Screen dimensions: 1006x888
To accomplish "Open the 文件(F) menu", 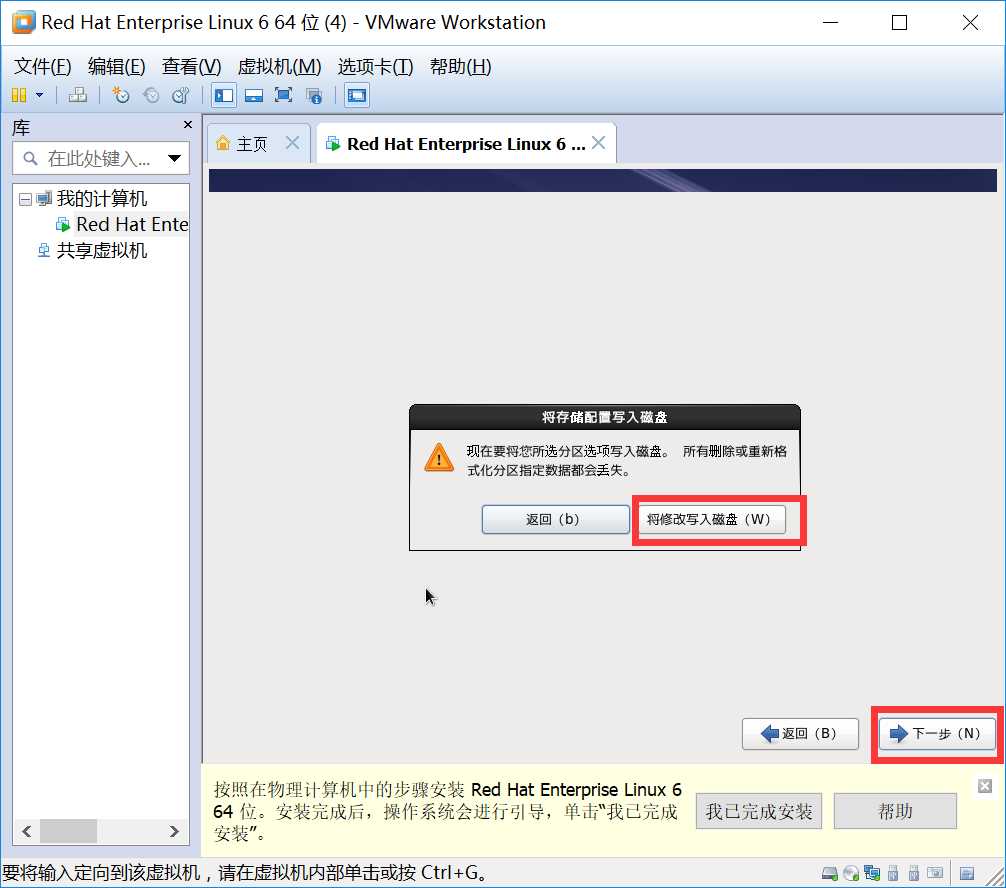I will click(42, 66).
